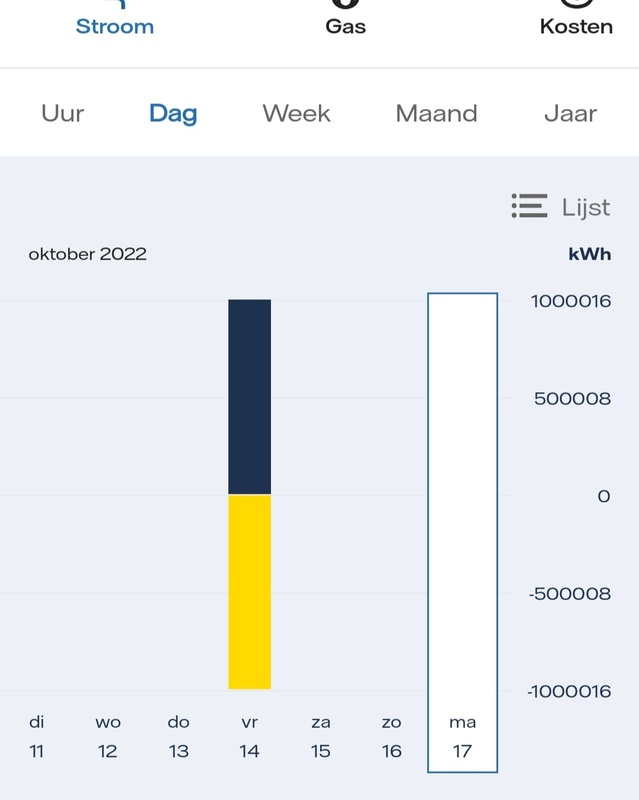This screenshot has width=639, height=800.
Task: Select Thursday do 13 on chart
Action: (178, 736)
